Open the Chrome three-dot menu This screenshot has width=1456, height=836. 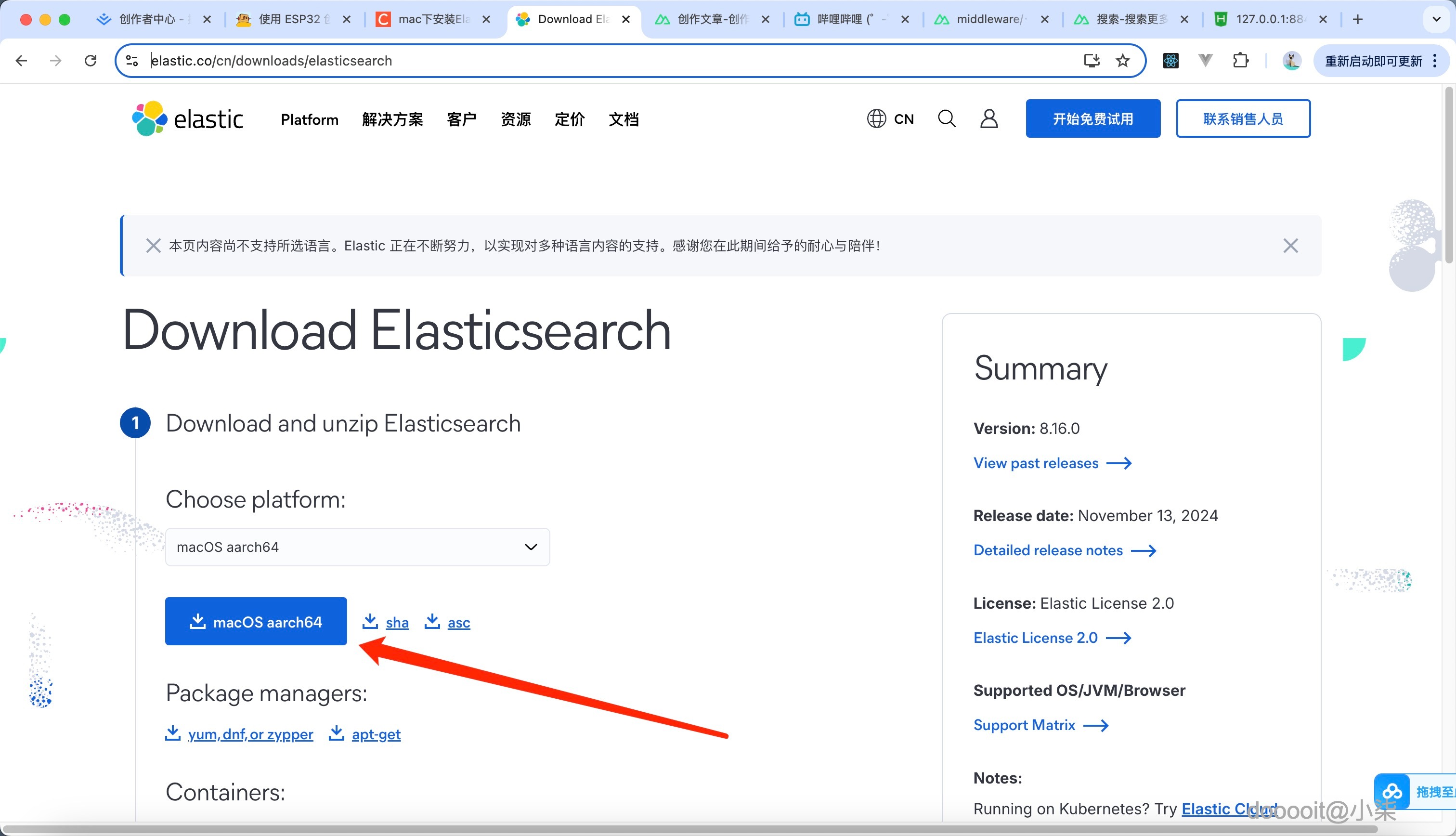[x=1435, y=61]
